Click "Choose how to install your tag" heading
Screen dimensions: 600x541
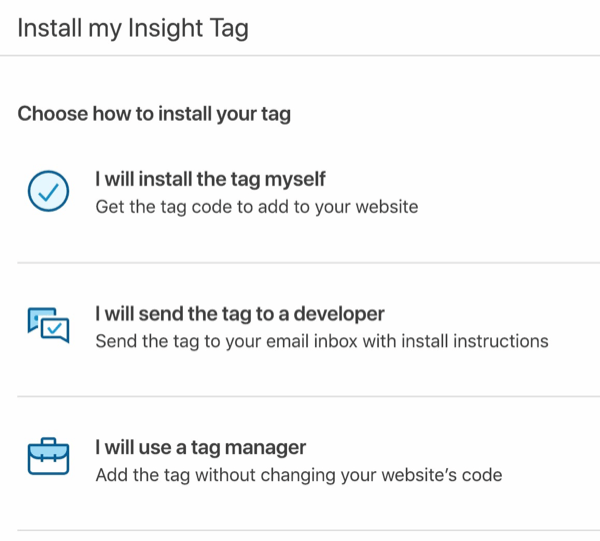[154, 114]
